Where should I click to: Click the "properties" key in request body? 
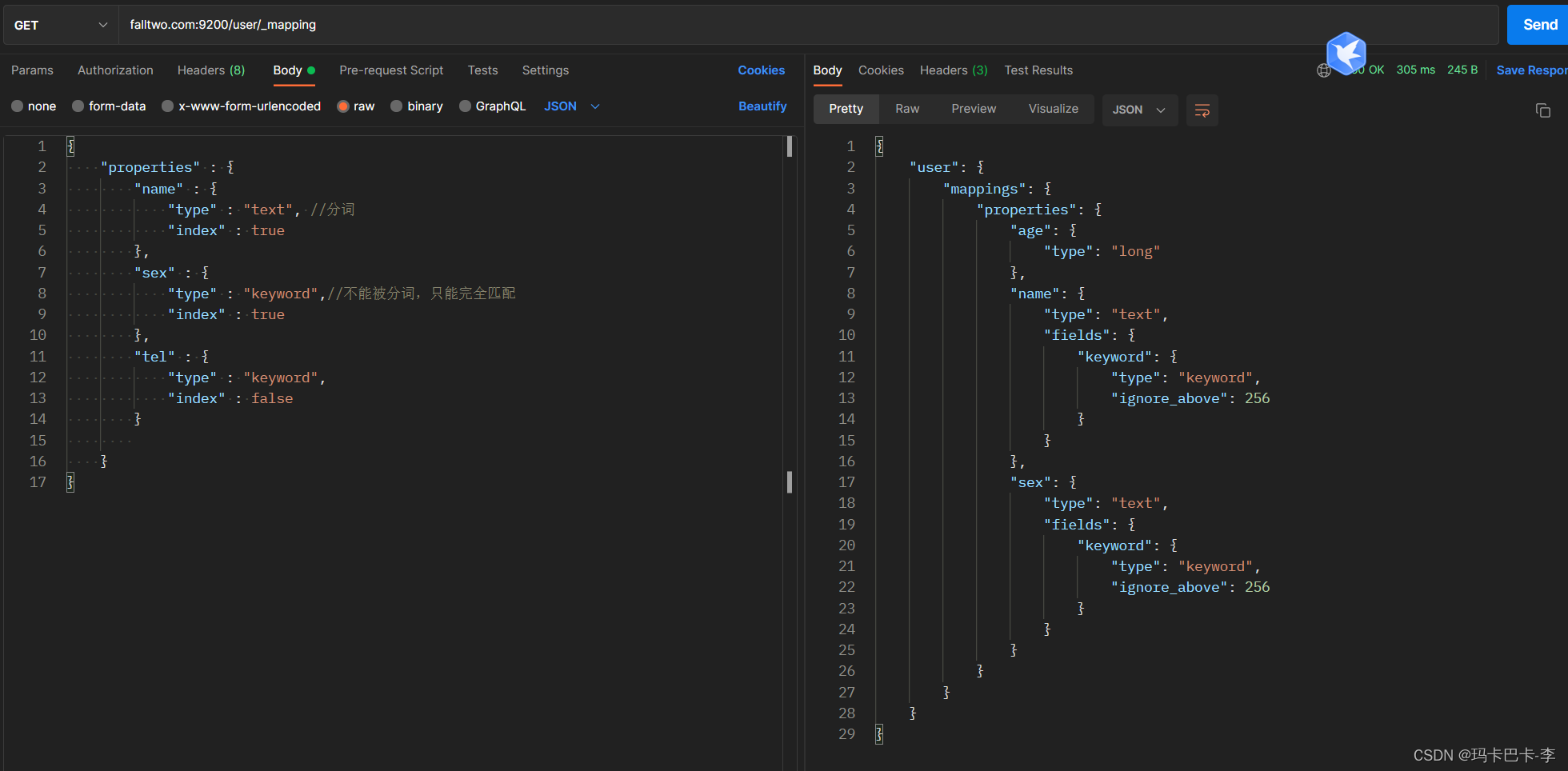tap(150, 167)
